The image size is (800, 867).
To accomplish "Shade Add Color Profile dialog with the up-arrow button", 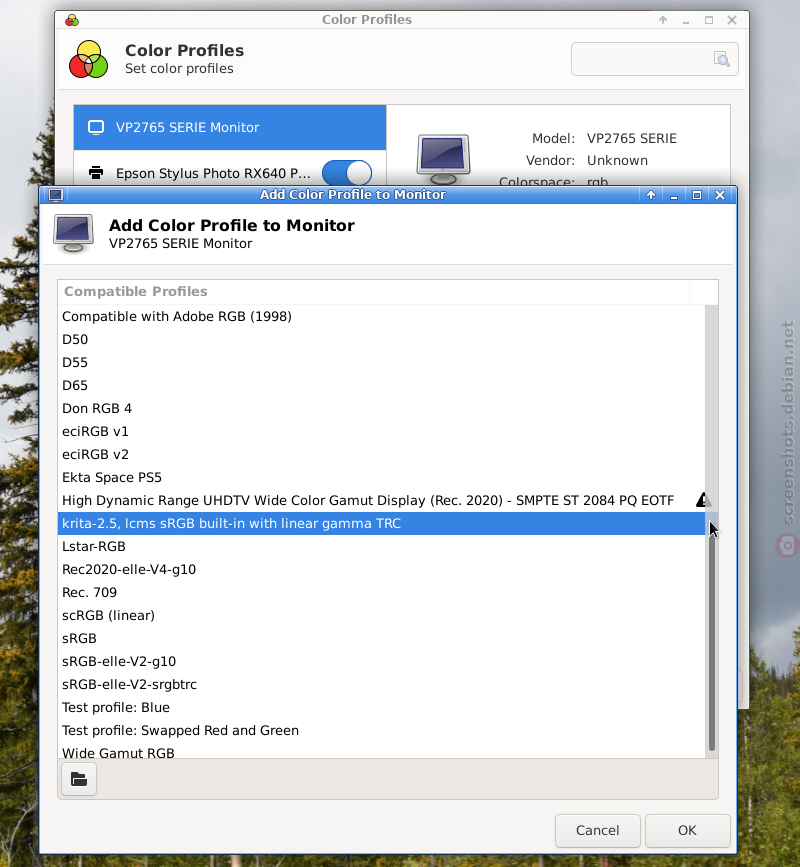I will tap(651, 195).
